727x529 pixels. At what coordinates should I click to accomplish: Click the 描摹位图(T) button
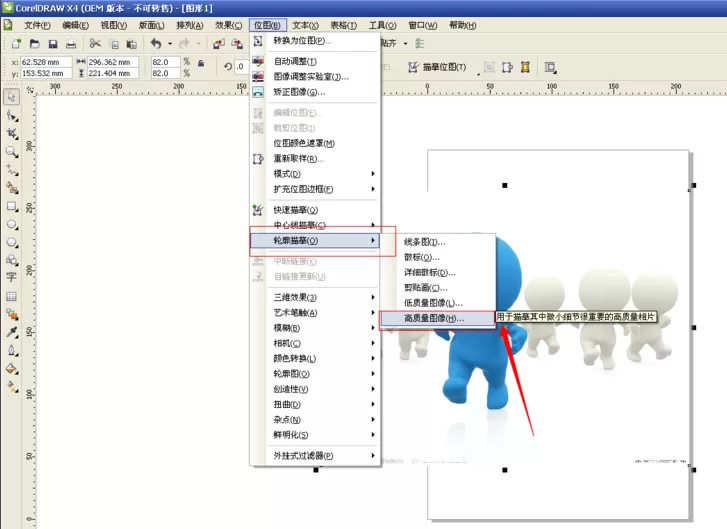[437, 67]
